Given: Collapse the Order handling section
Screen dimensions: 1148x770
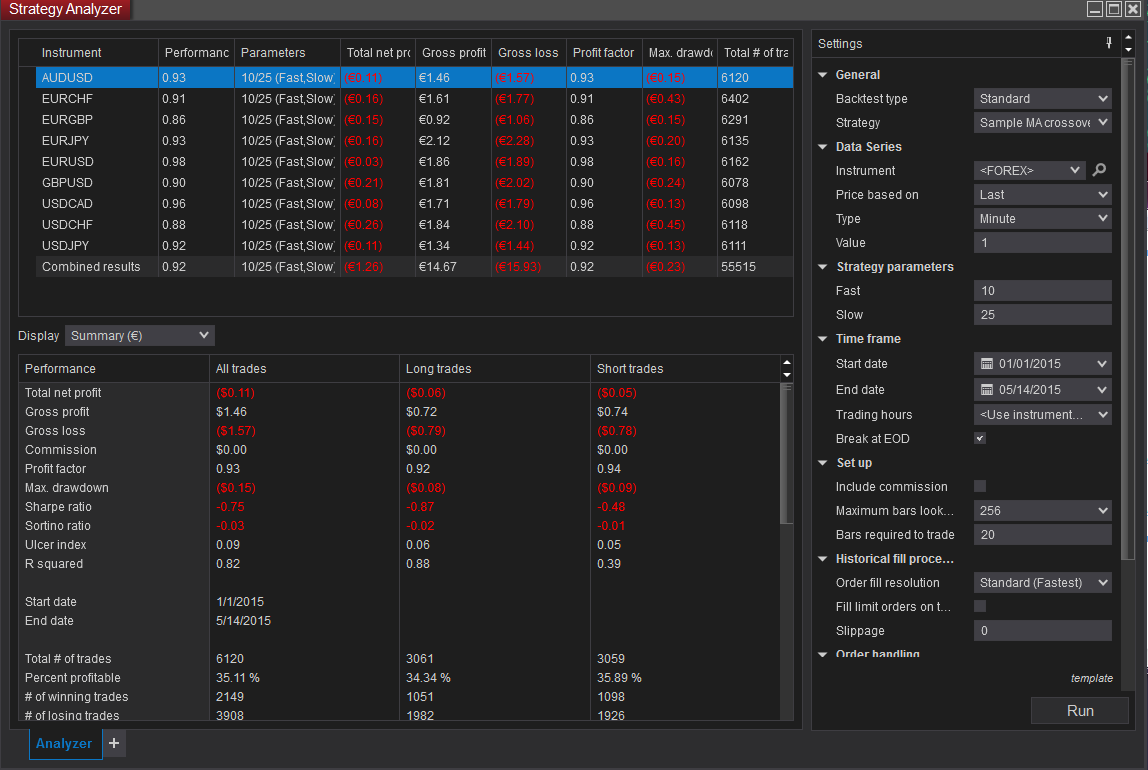Looking at the screenshot, I should pos(823,654).
